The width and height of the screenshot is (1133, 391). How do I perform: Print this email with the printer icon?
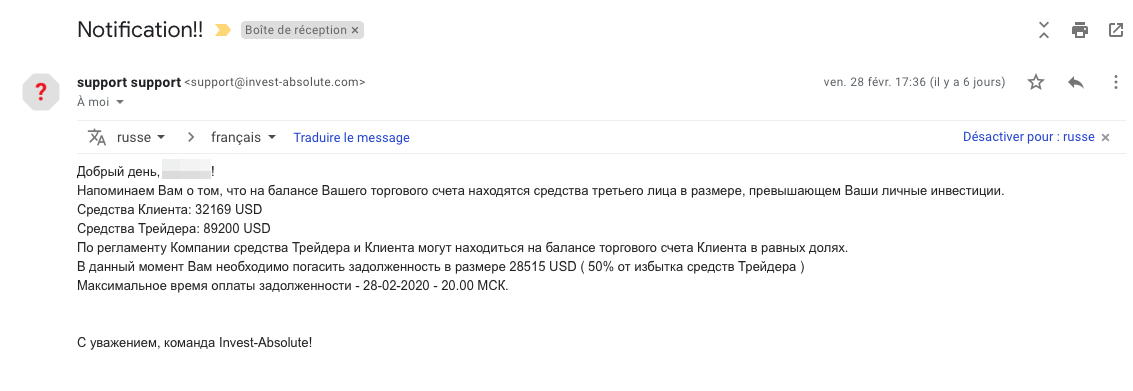coord(1080,30)
